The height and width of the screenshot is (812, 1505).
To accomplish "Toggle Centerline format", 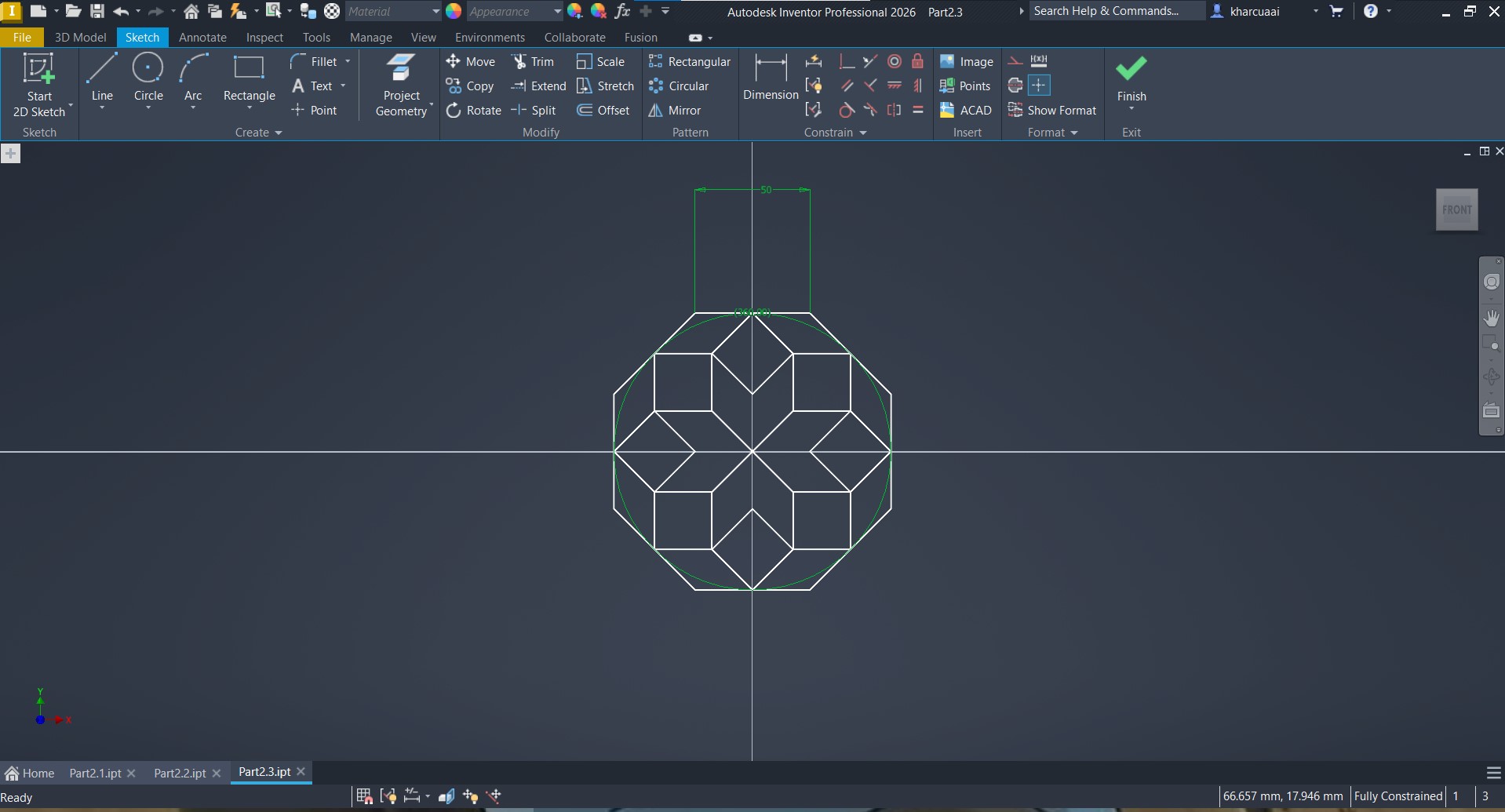I will pos(1015,86).
